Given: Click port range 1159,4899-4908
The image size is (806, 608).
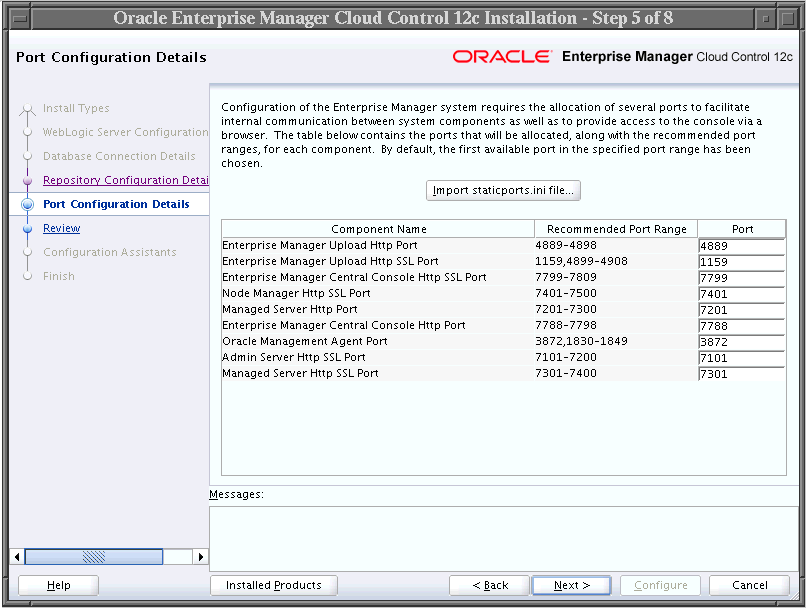Looking at the screenshot, I should [581, 262].
